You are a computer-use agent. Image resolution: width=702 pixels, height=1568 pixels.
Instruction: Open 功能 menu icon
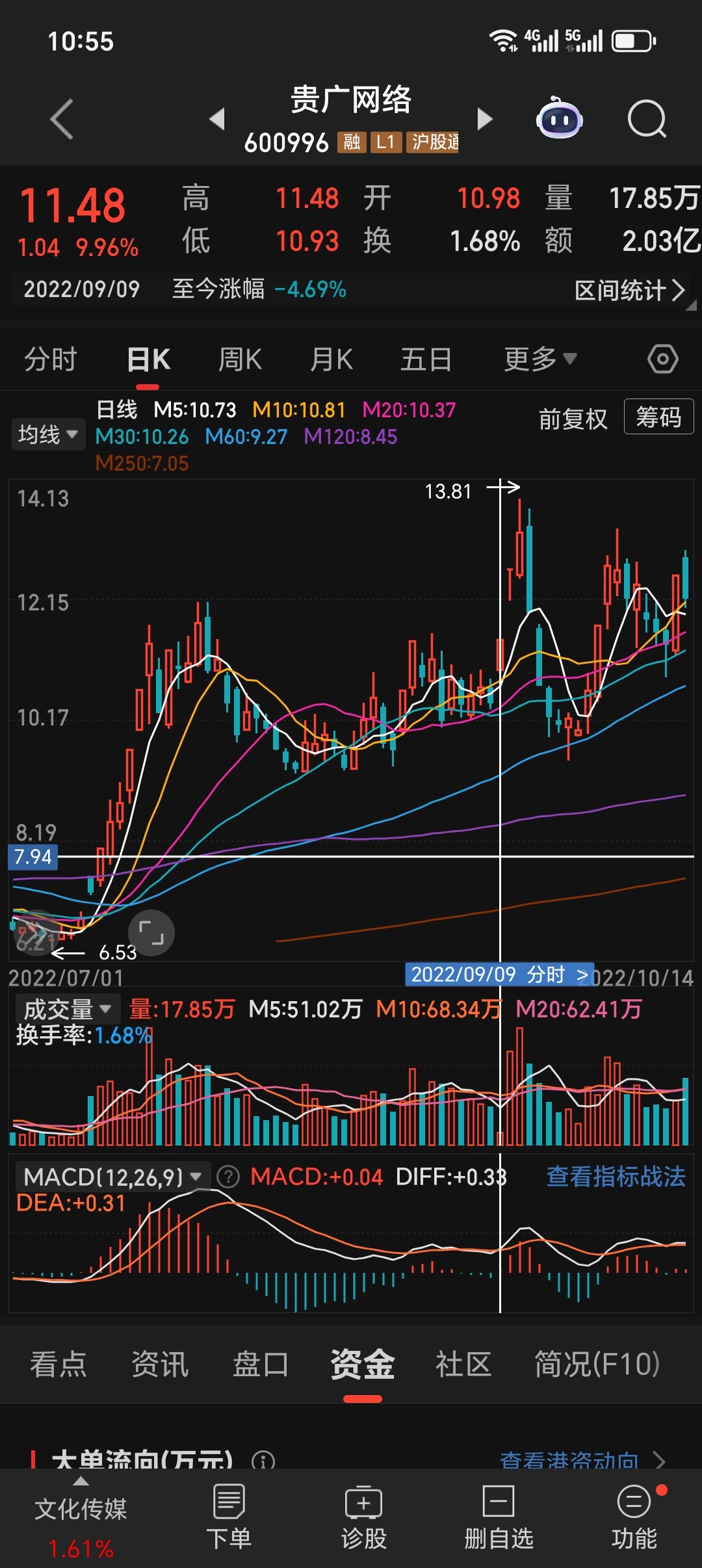634,1517
